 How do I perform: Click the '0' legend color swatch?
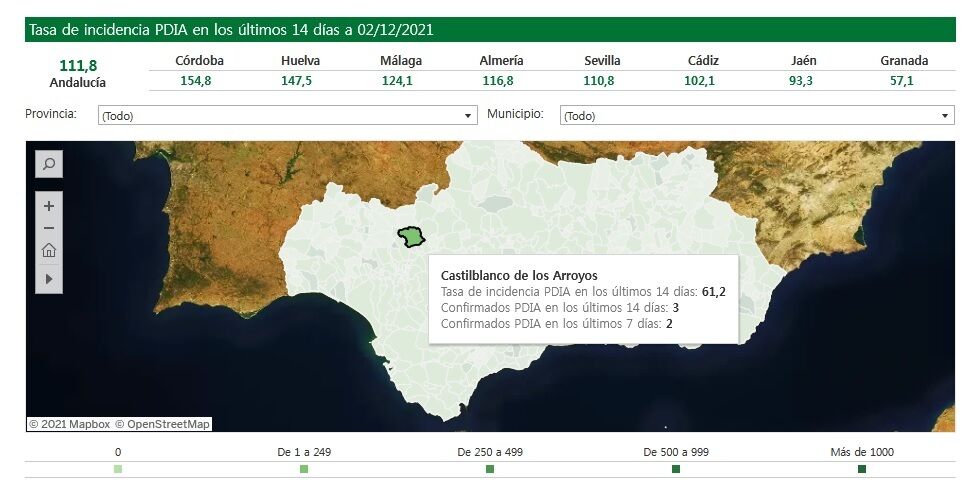pos(118,469)
